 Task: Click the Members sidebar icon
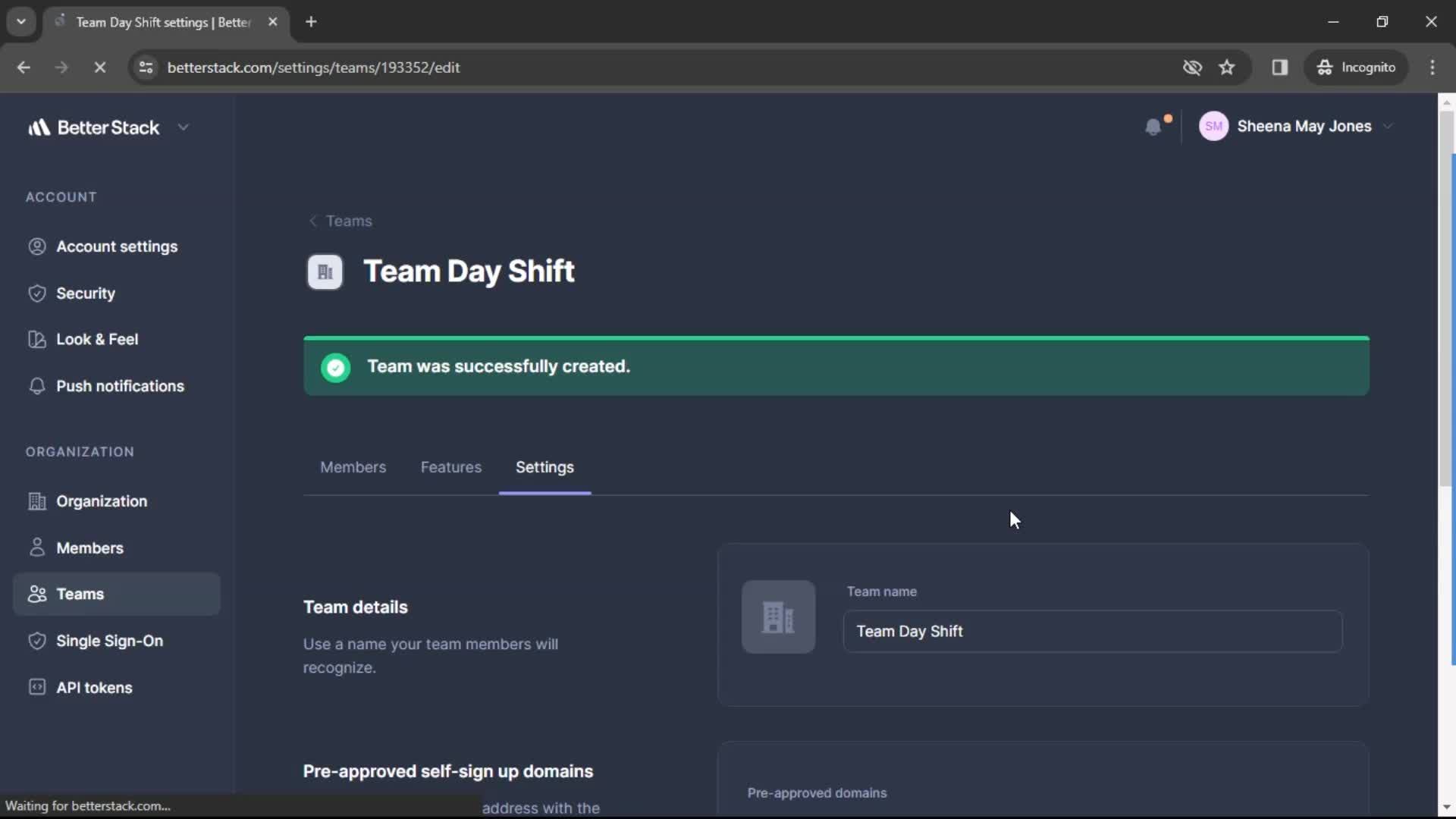(36, 547)
